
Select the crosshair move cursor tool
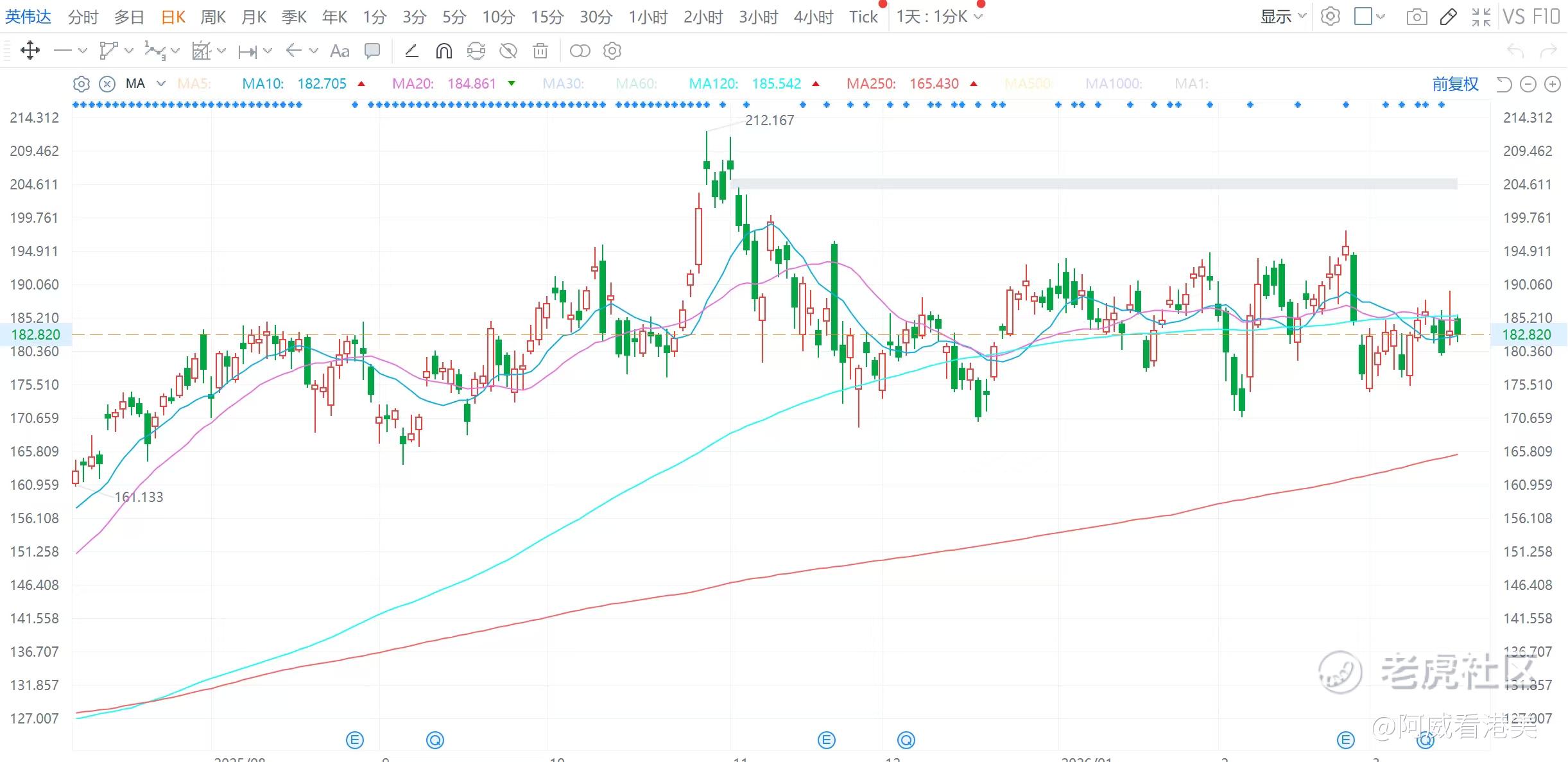(x=30, y=51)
